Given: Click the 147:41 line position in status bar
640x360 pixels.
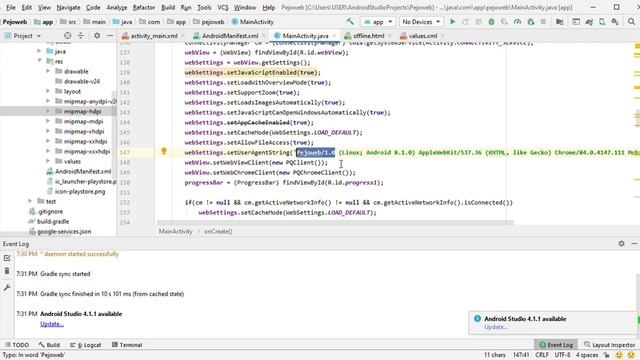Looking at the screenshot, I should [521, 355].
